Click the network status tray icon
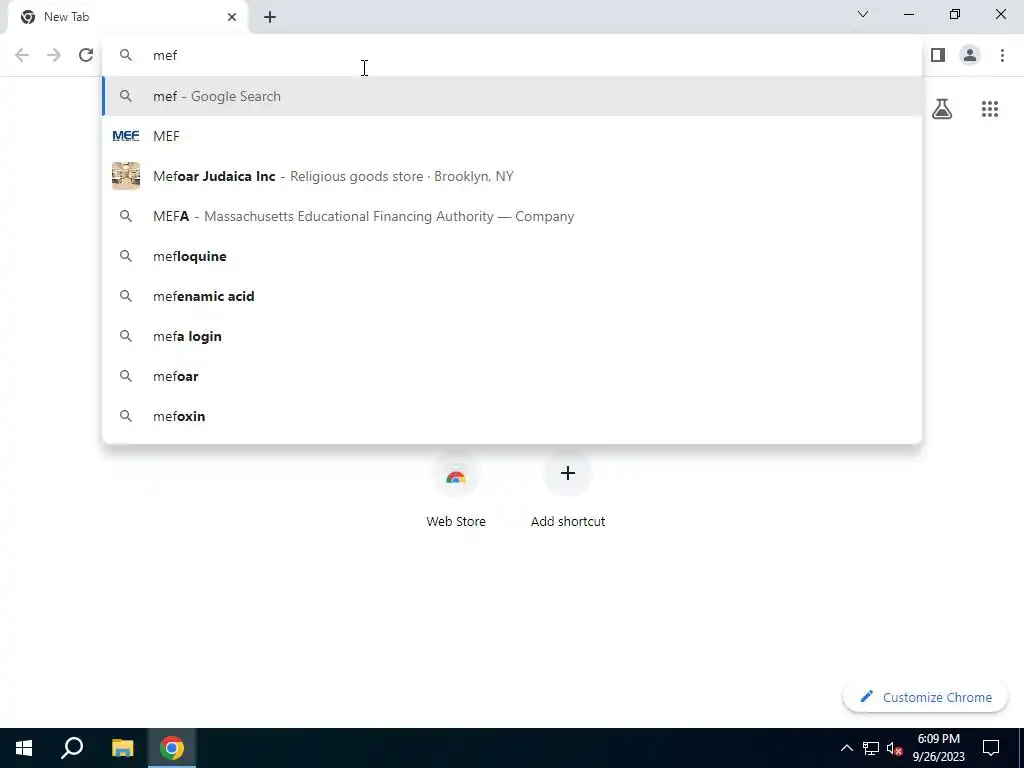The image size is (1024, 768). pyautogui.click(x=871, y=748)
